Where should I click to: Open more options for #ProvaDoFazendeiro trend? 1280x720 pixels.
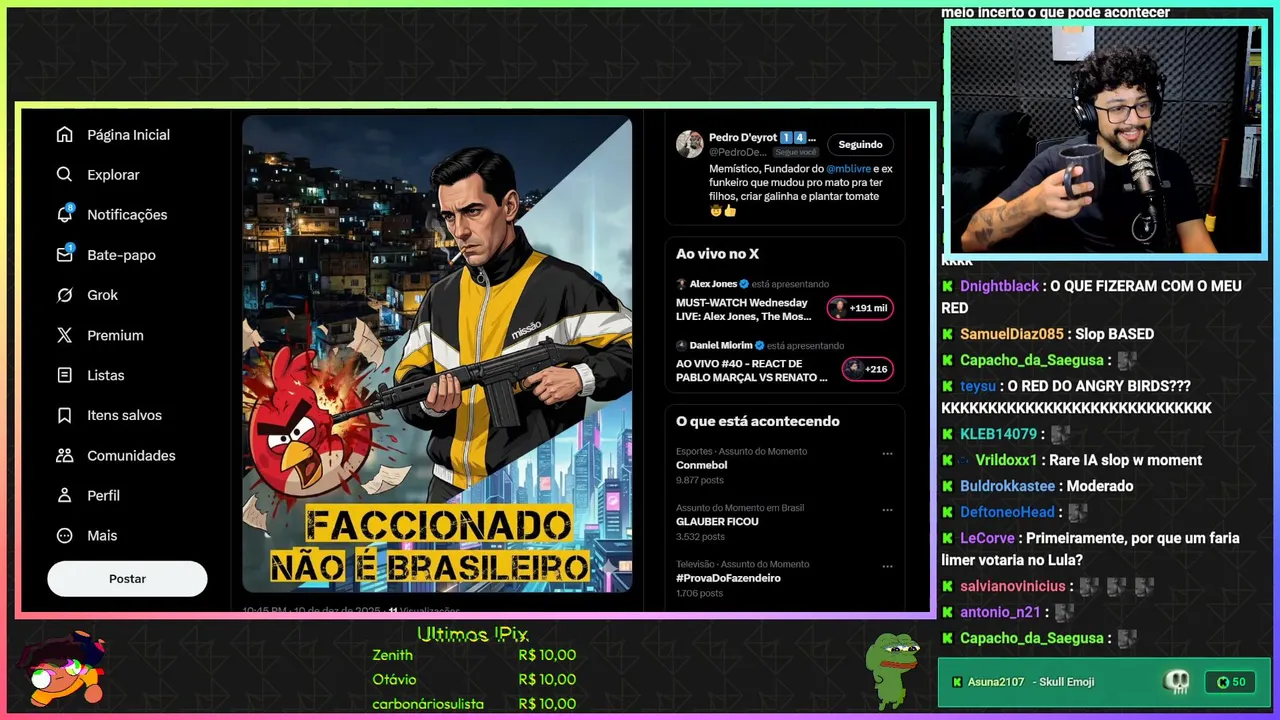tap(887, 566)
